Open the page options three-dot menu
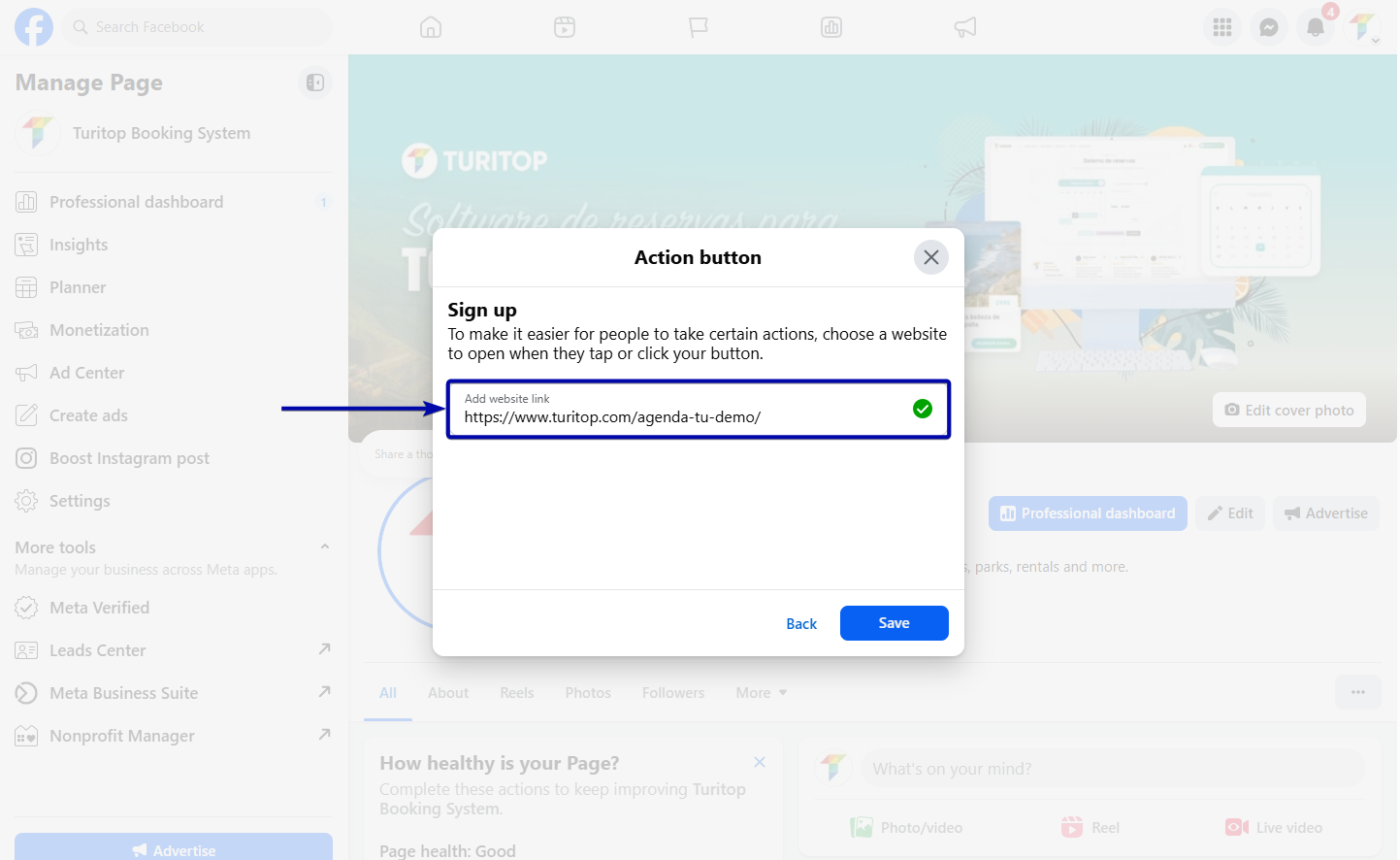 (x=1358, y=692)
